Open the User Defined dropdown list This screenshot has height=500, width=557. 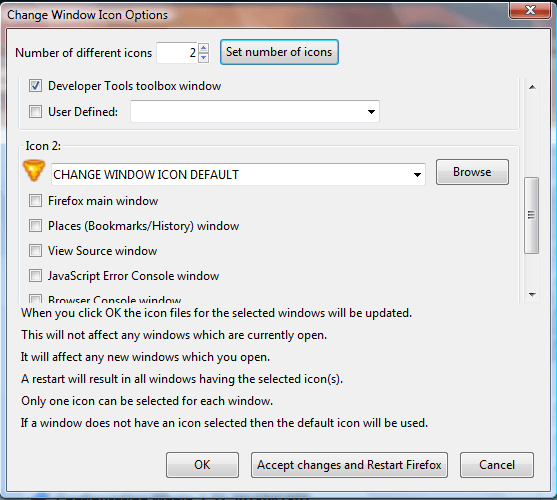tap(255, 112)
